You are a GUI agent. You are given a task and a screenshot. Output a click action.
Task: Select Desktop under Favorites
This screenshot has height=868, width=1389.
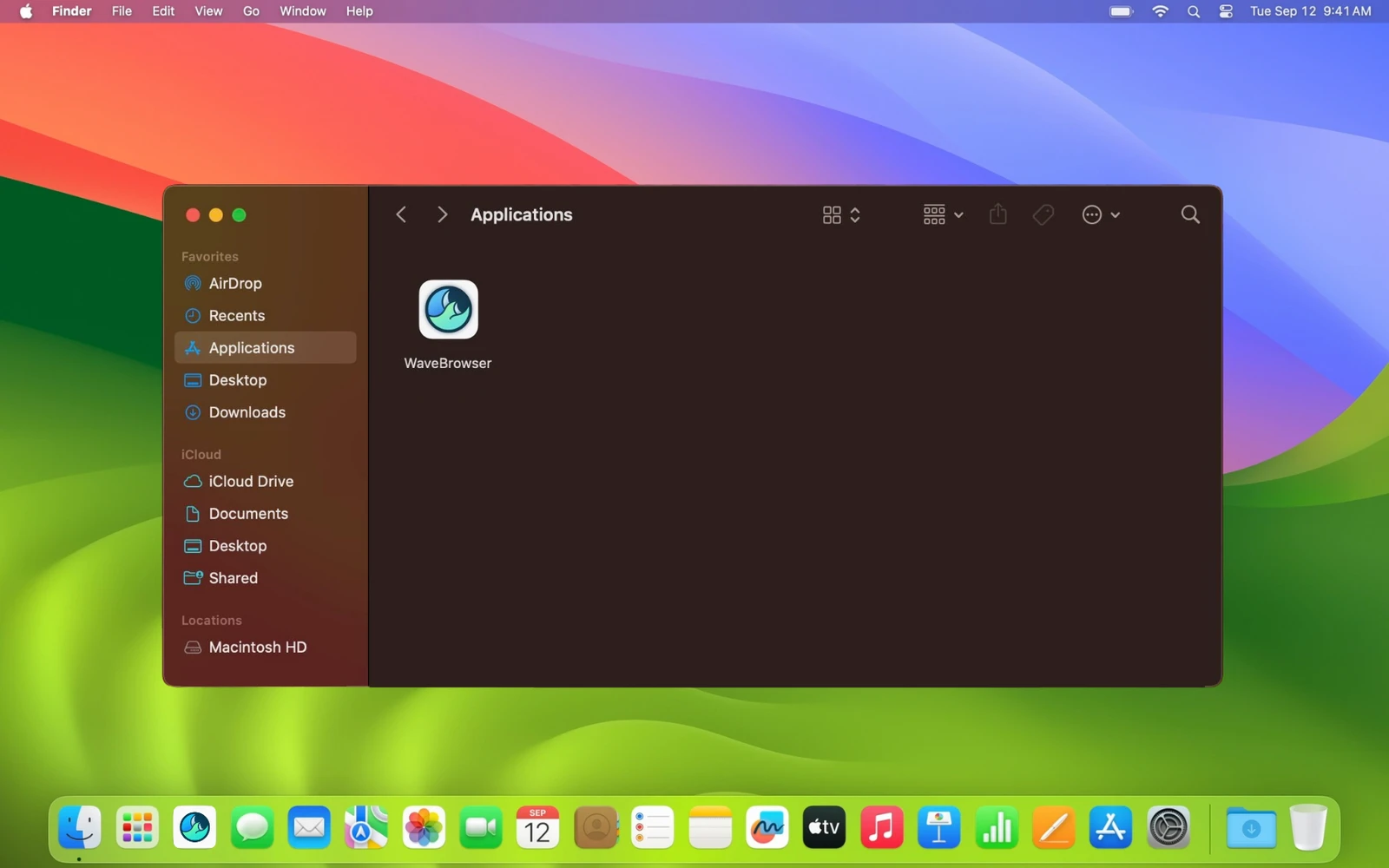click(x=266, y=380)
